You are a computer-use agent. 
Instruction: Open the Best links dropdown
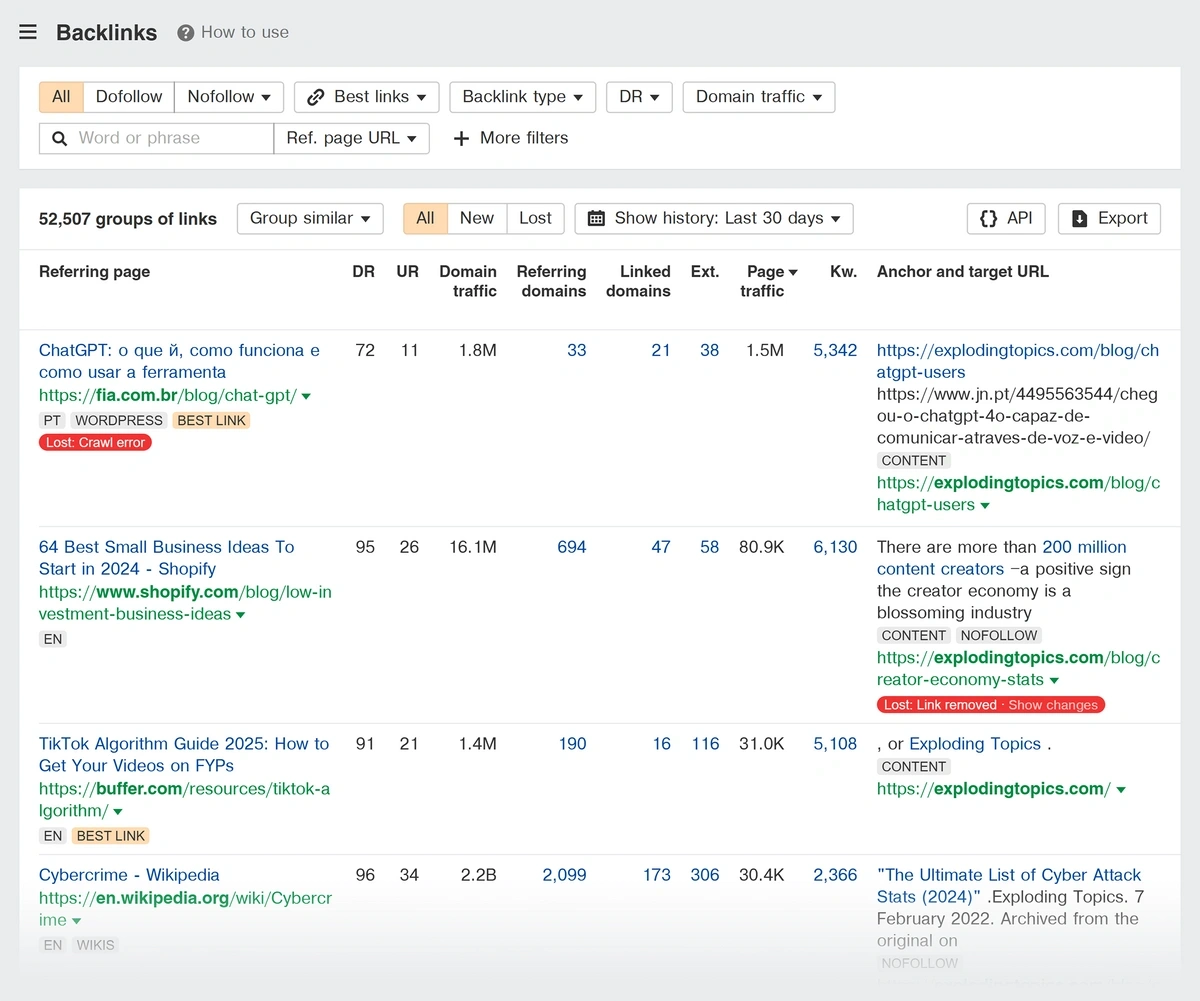(x=366, y=97)
